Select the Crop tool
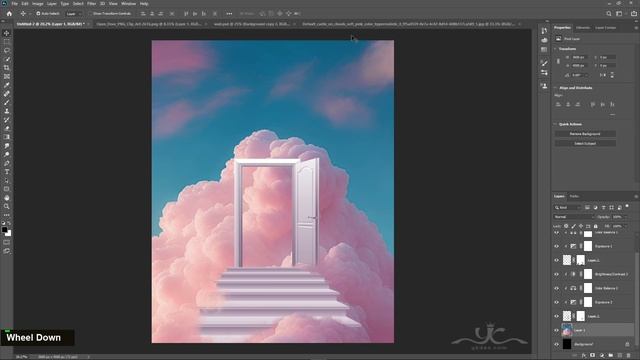Image resolution: width=640 pixels, height=360 pixels. (x=7, y=68)
